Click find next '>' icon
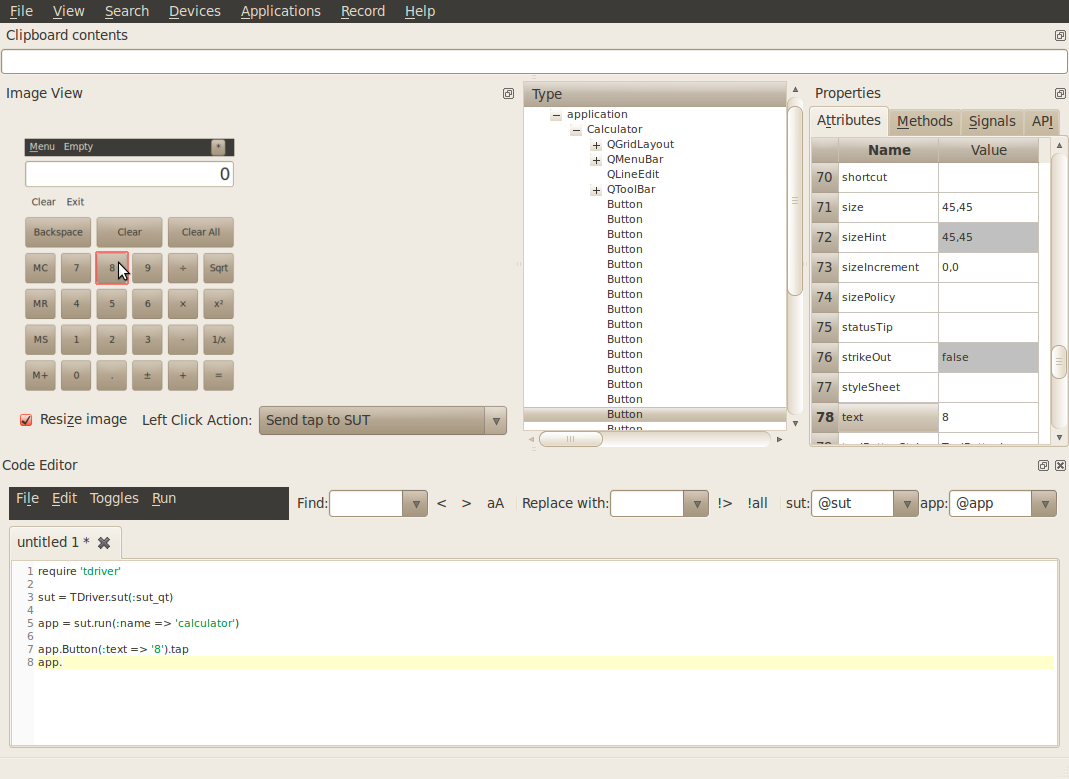The image size is (1069, 779). tap(466, 503)
